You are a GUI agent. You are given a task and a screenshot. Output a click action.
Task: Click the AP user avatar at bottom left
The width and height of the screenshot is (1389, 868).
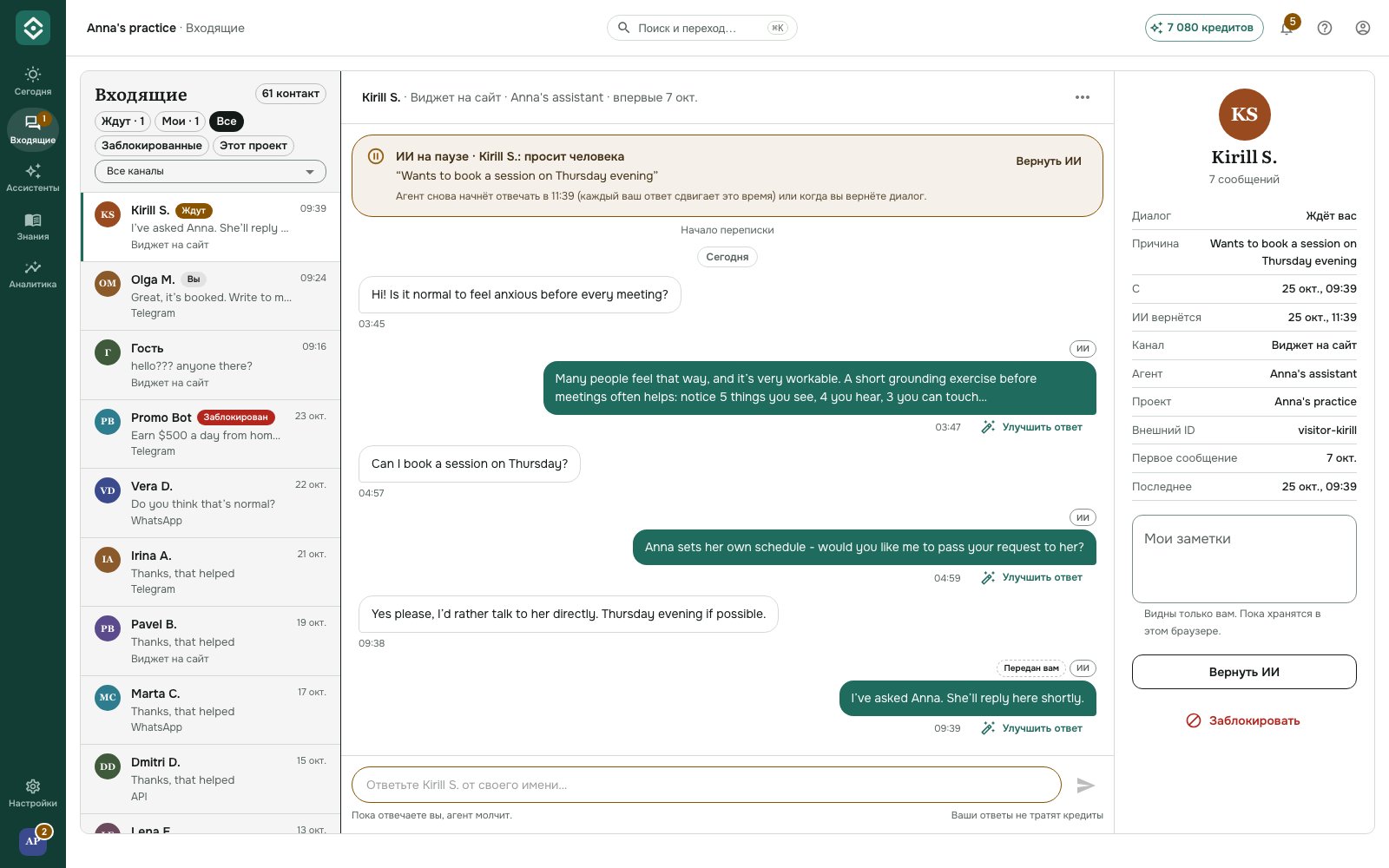(x=33, y=840)
